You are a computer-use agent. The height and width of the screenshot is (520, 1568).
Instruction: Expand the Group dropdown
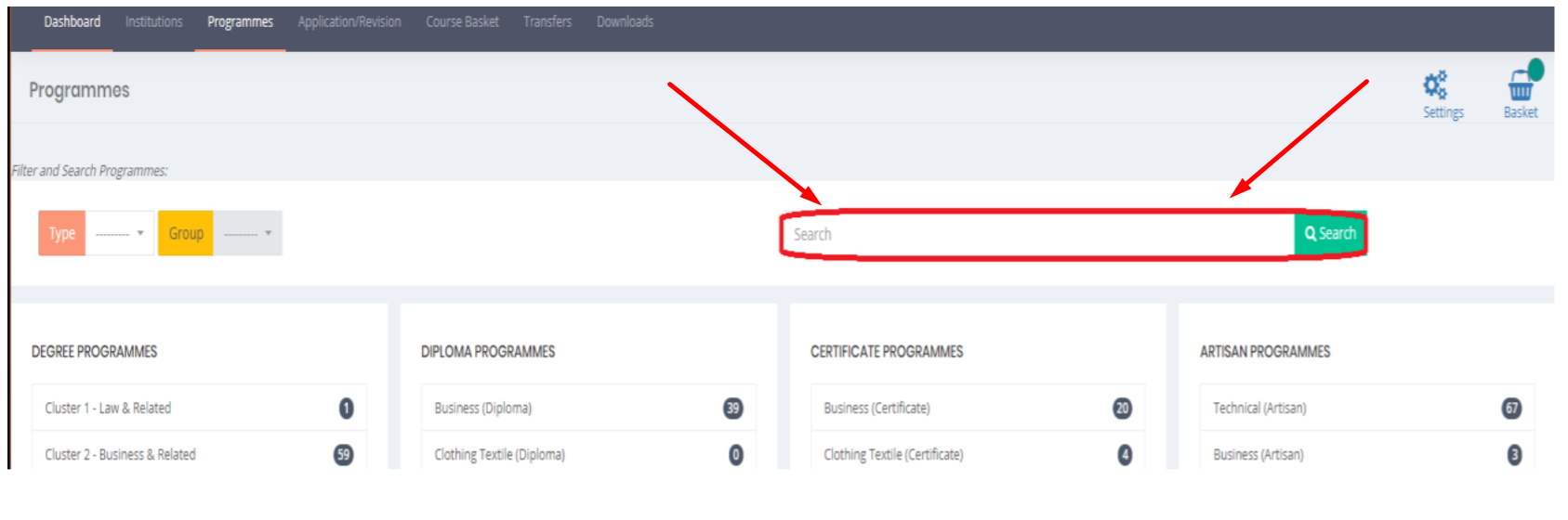[x=248, y=234]
